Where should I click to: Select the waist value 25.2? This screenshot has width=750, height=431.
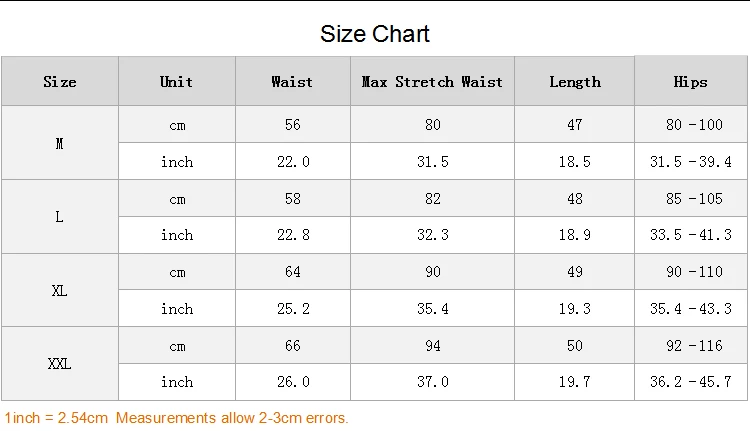pyautogui.click(x=292, y=309)
